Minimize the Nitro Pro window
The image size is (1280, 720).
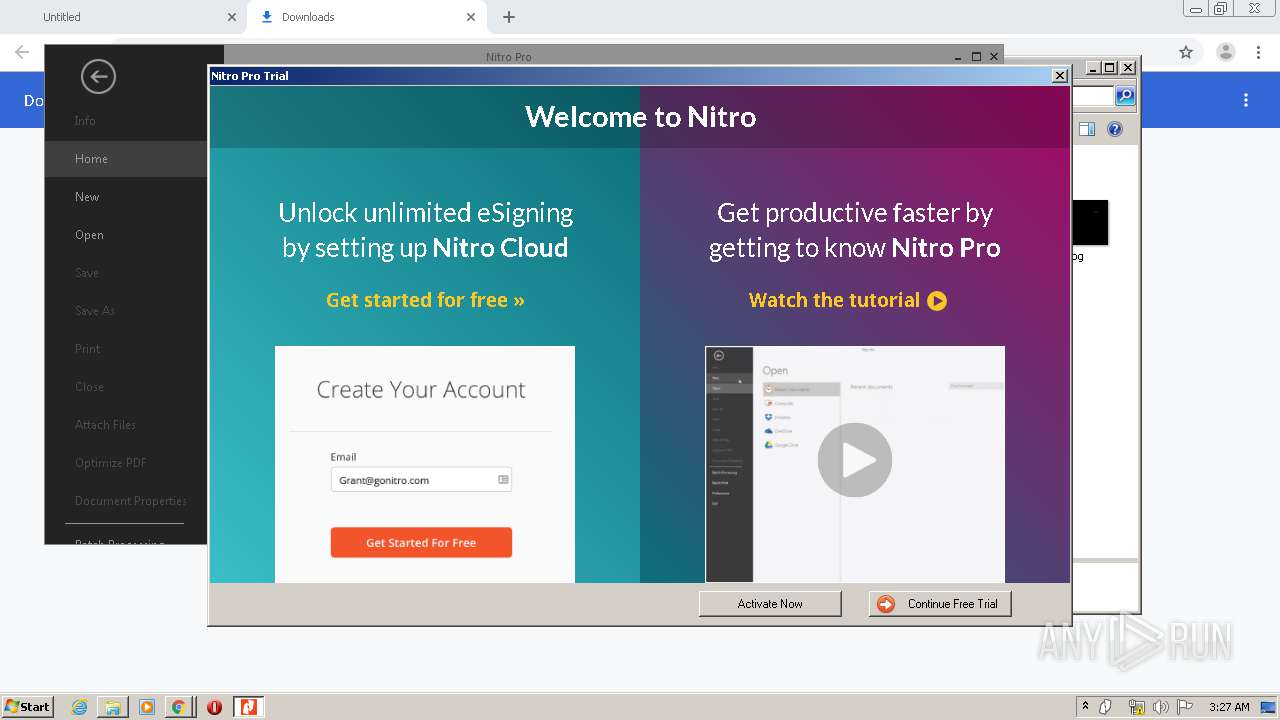(x=960, y=57)
